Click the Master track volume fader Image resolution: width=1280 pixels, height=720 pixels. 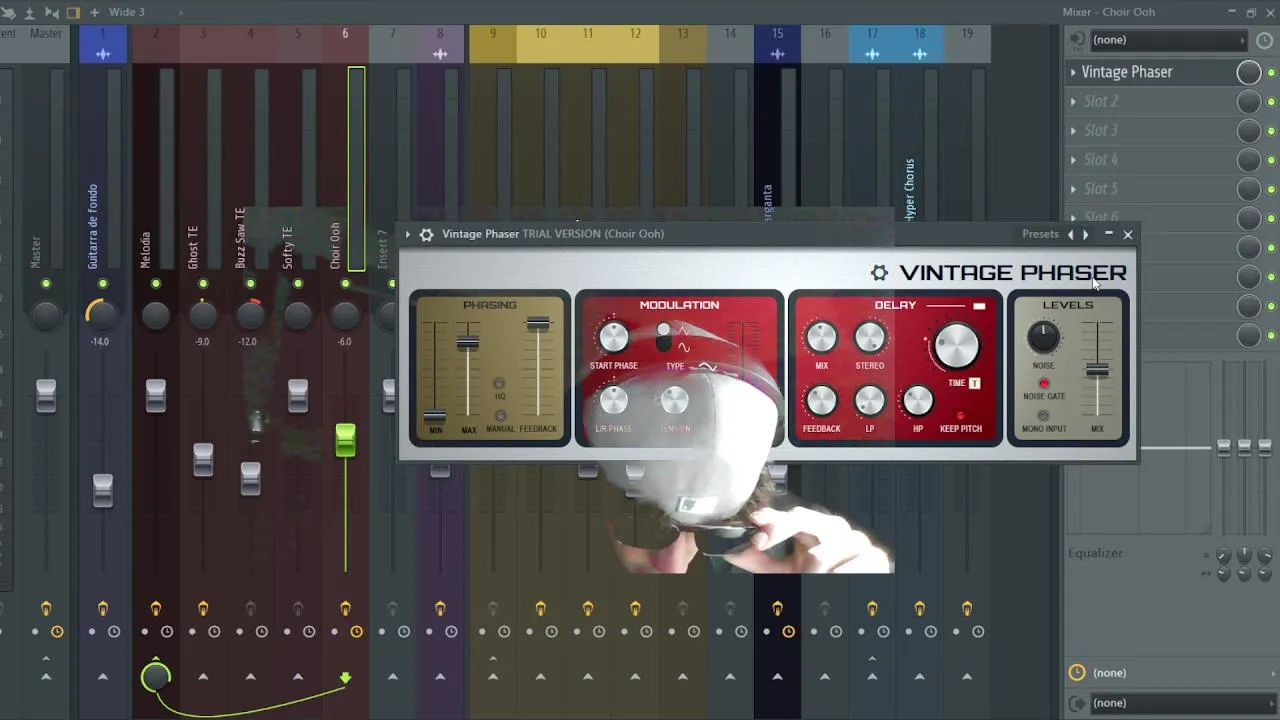coord(45,396)
